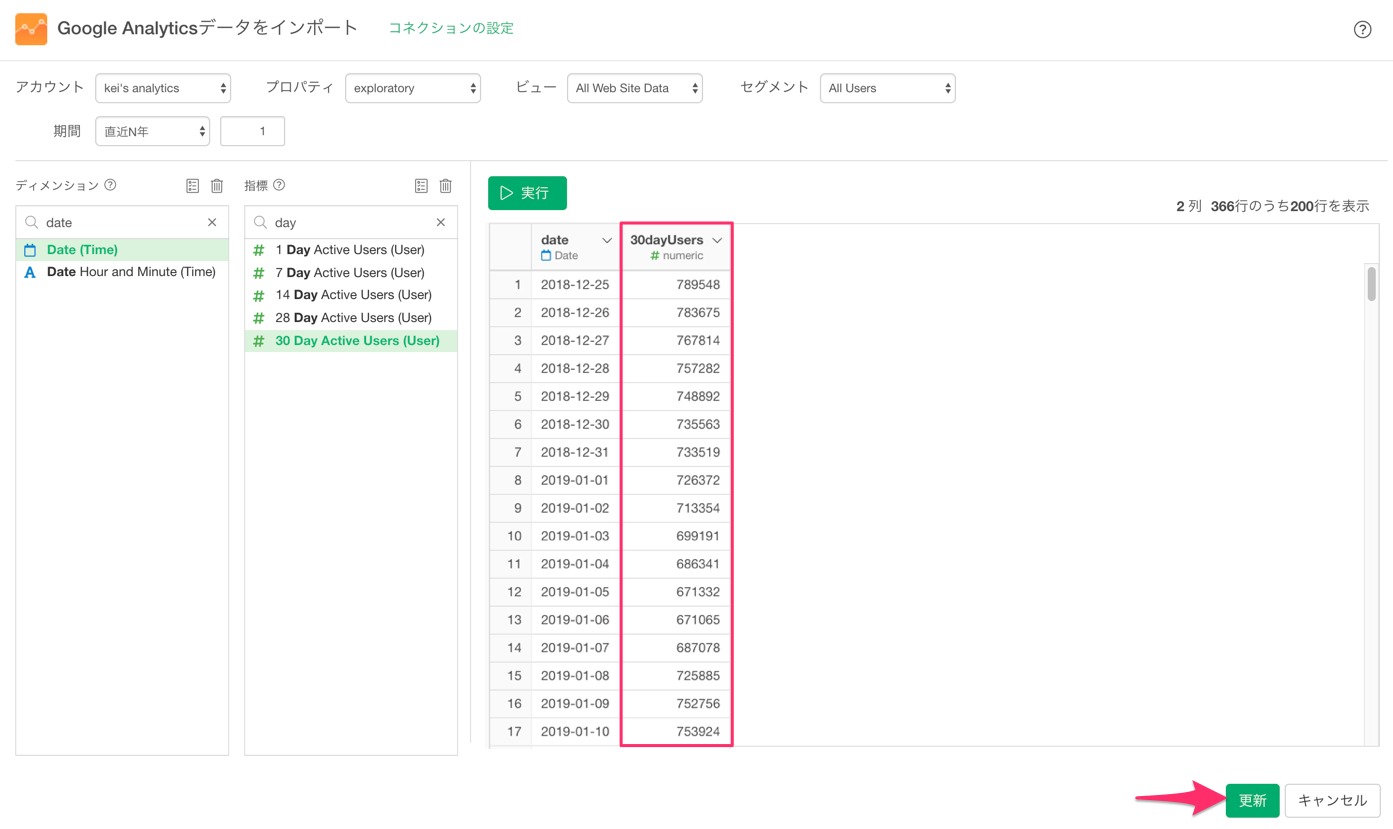
Task: Clear the 'date' dimension search text
Action: pos(212,222)
